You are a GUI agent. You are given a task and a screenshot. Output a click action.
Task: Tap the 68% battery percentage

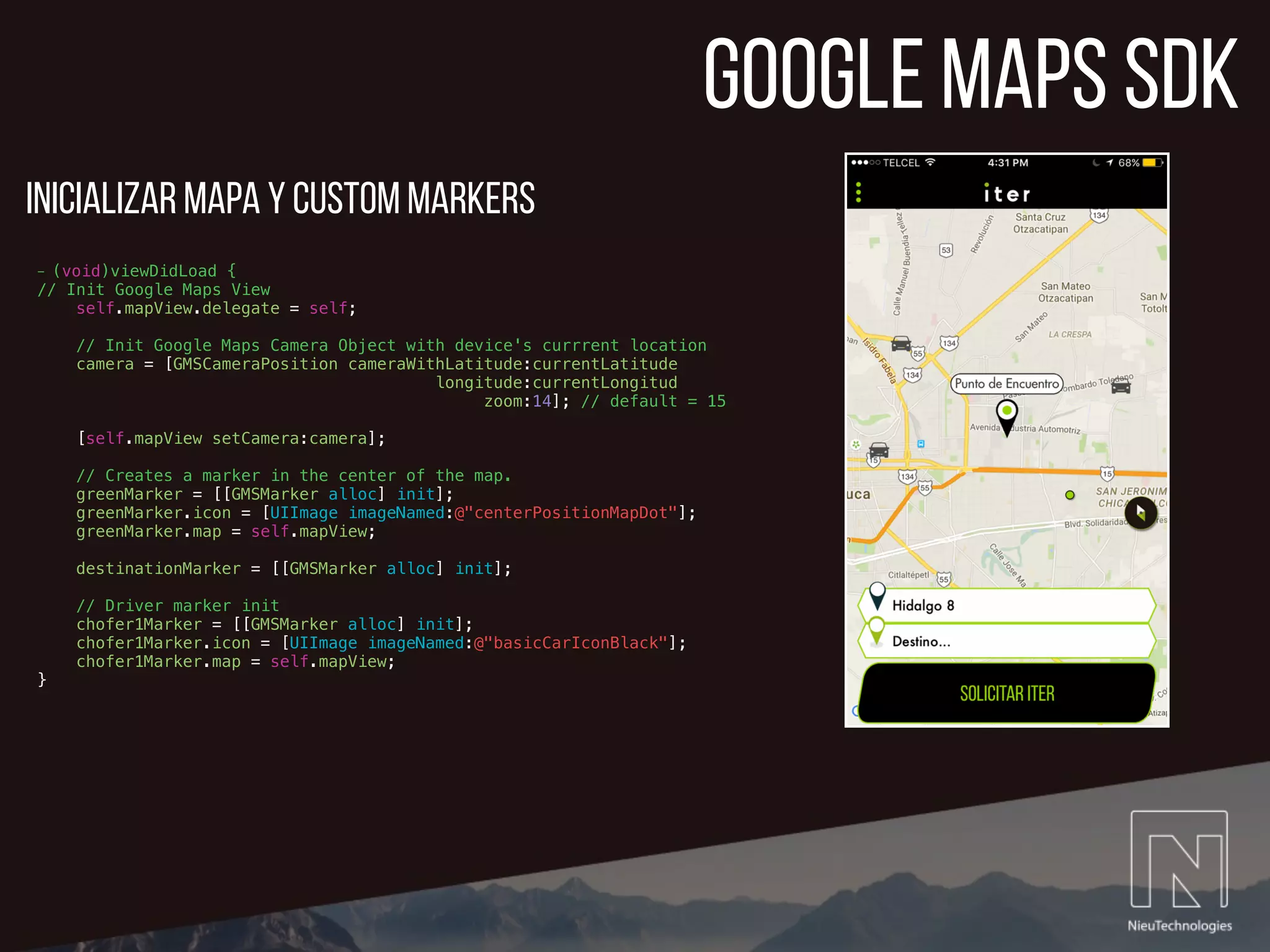[x=1129, y=162]
